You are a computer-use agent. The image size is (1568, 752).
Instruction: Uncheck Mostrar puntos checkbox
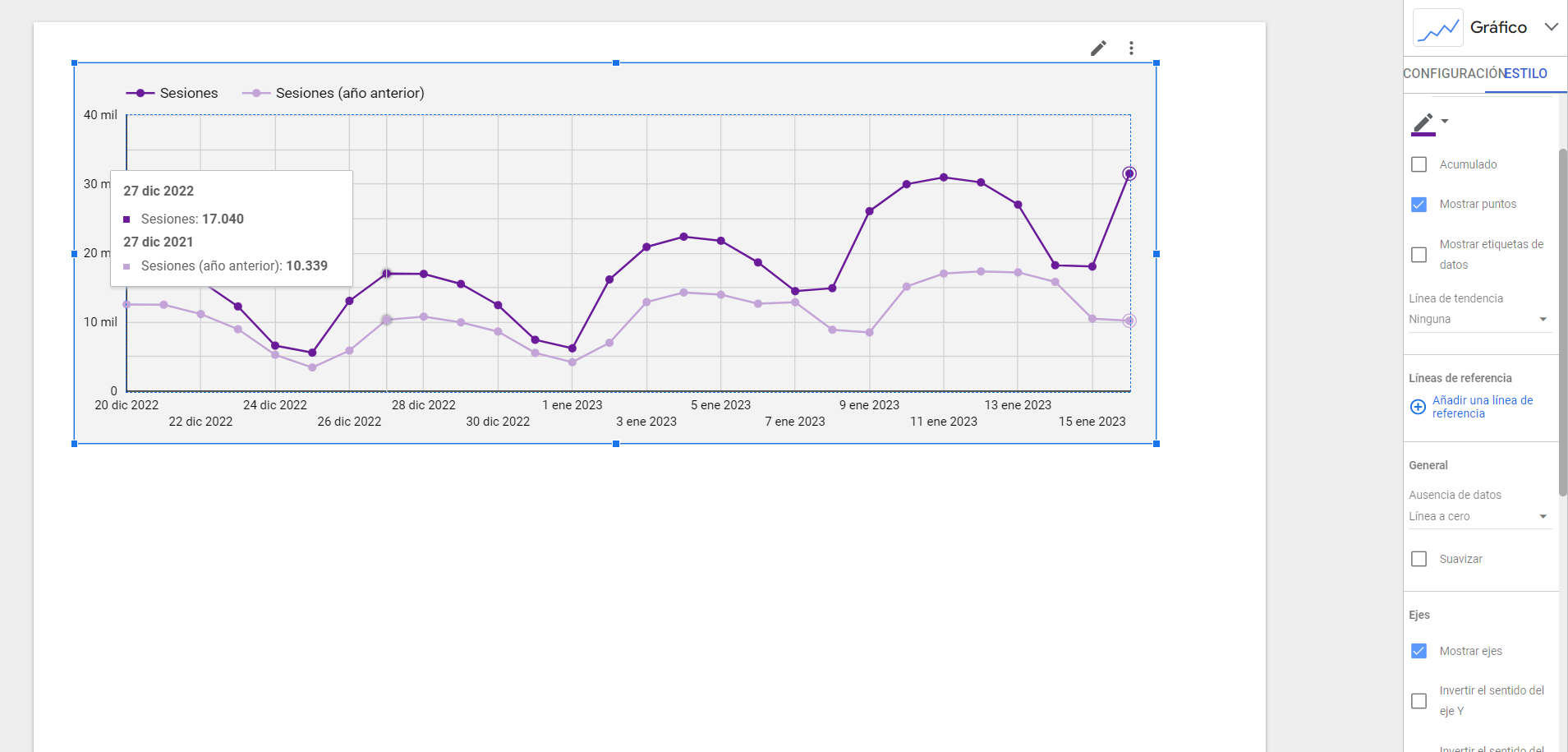point(1419,205)
